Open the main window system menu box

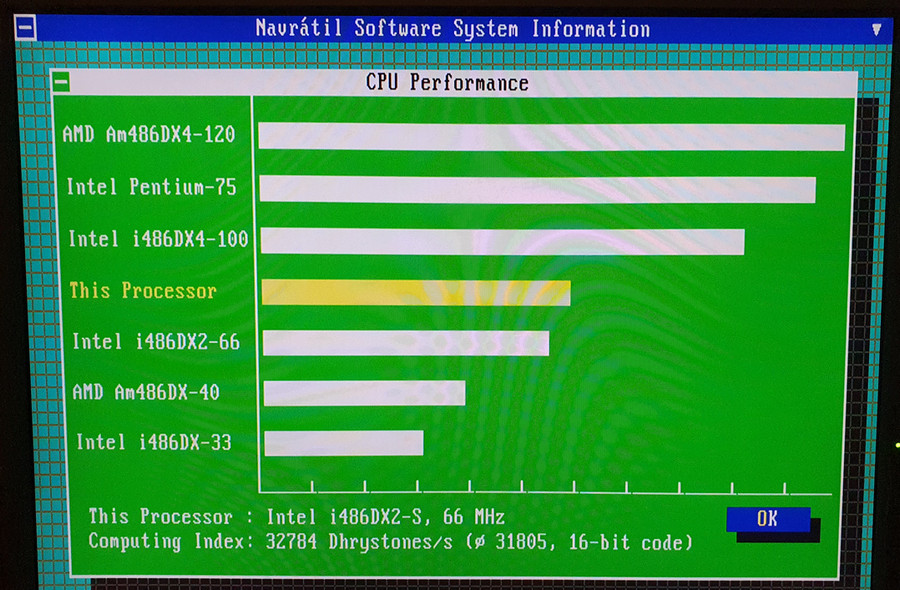(25, 27)
